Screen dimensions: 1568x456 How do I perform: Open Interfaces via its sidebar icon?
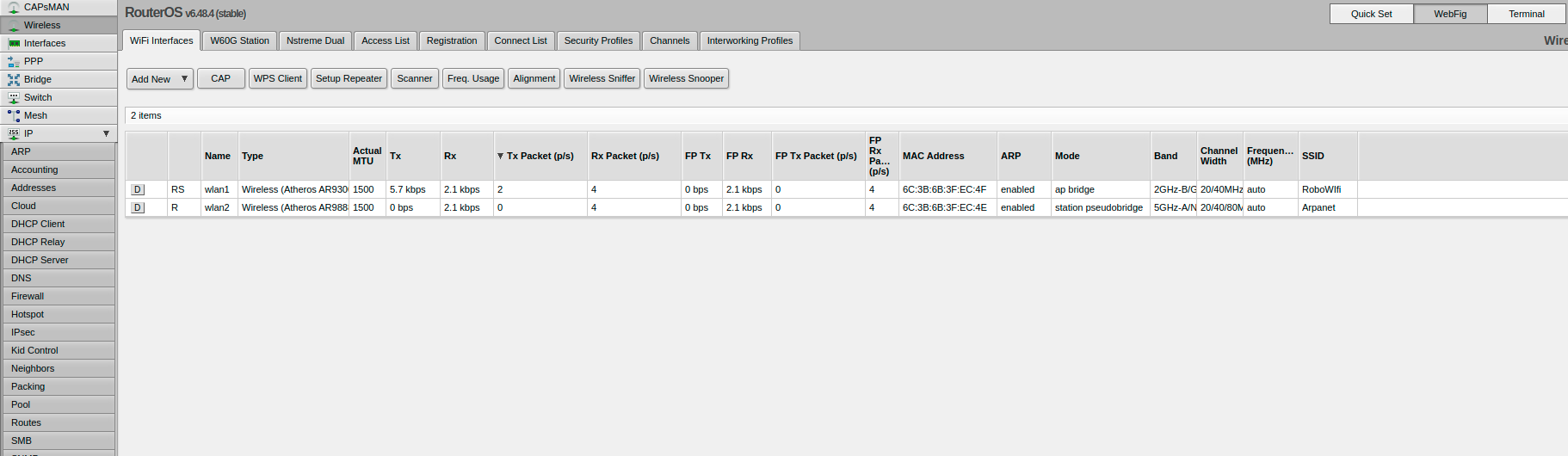click(x=14, y=43)
